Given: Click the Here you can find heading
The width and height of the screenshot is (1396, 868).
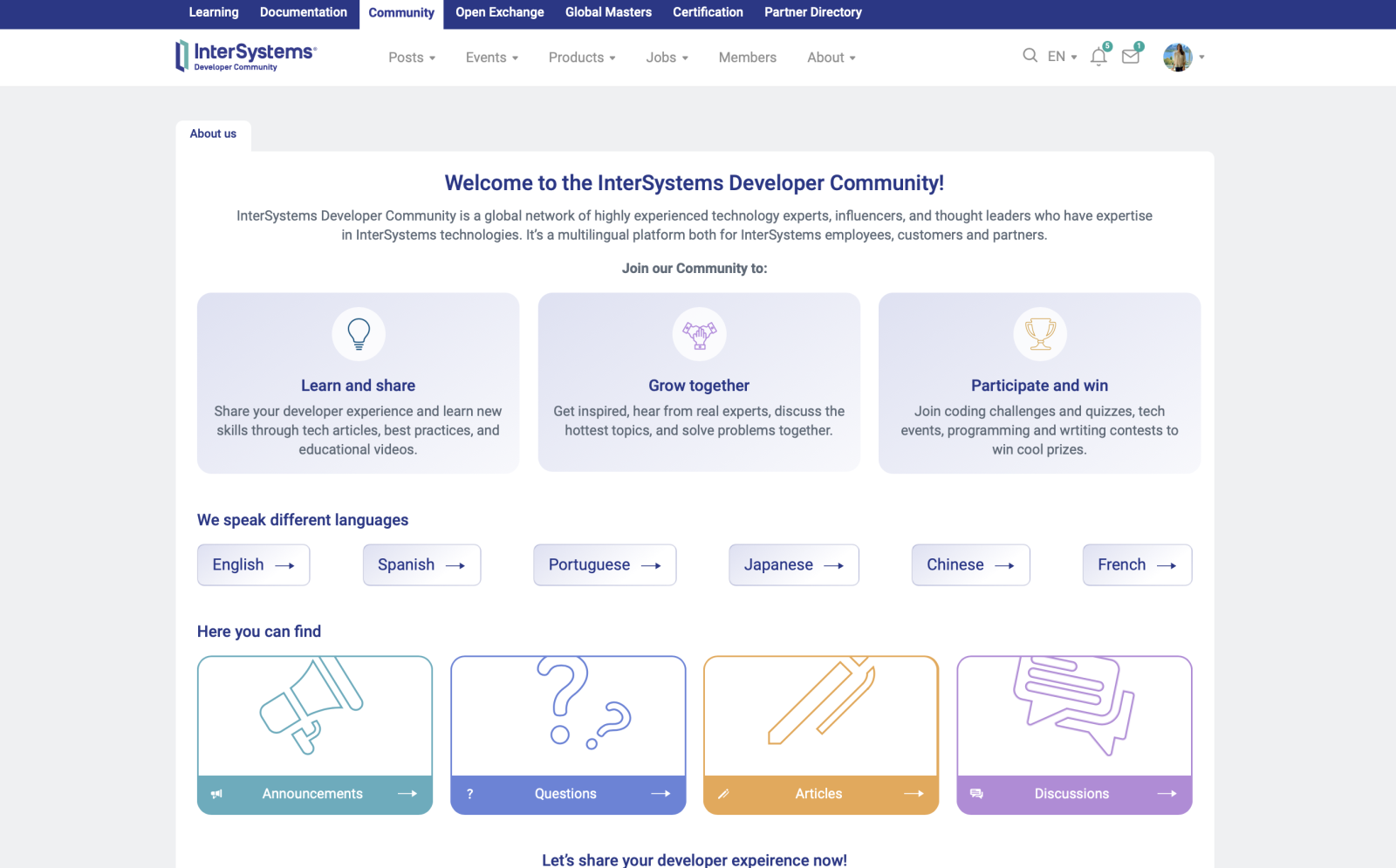Looking at the screenshot, I should click(259, 632).
